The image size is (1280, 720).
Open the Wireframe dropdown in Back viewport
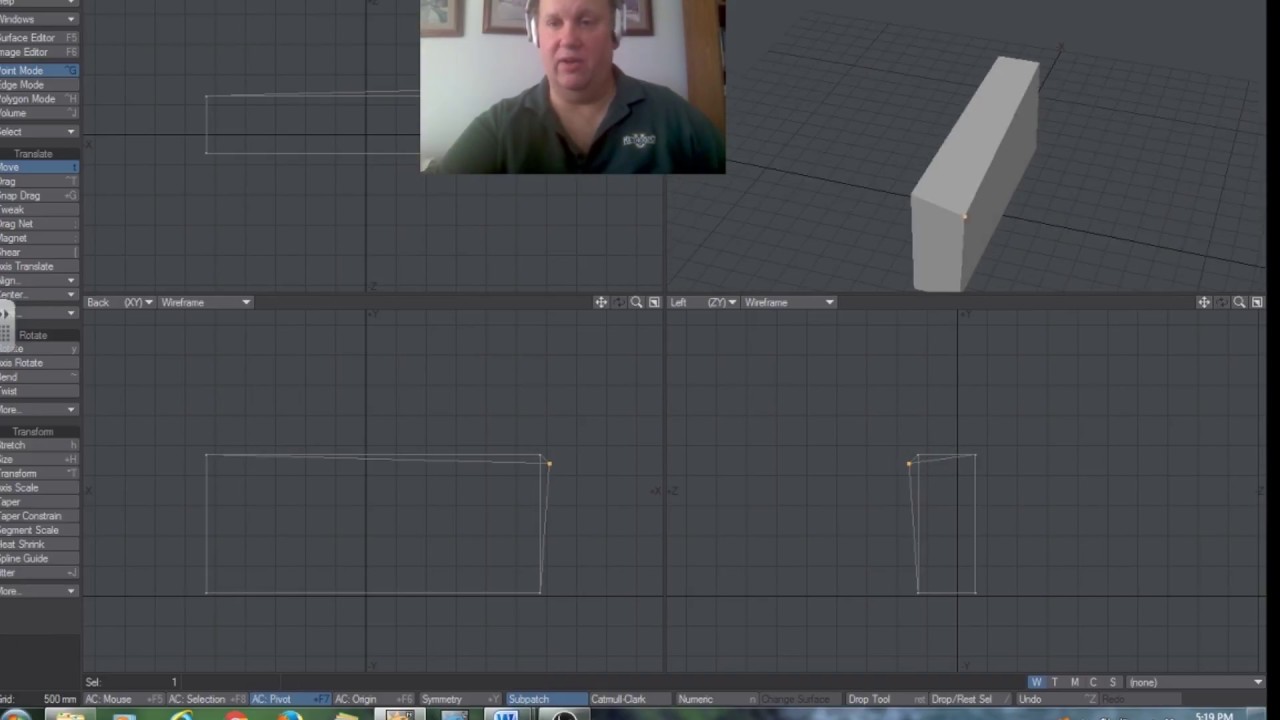[x=204, y=302]
